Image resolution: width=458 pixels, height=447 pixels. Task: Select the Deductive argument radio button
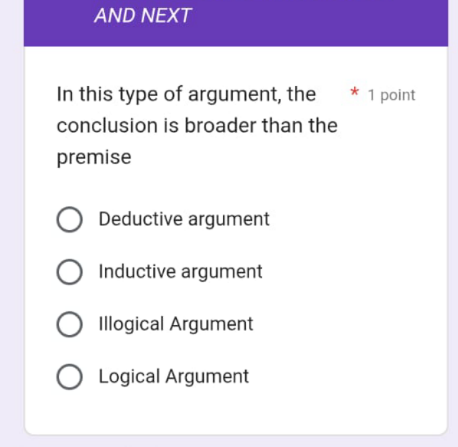69,219
